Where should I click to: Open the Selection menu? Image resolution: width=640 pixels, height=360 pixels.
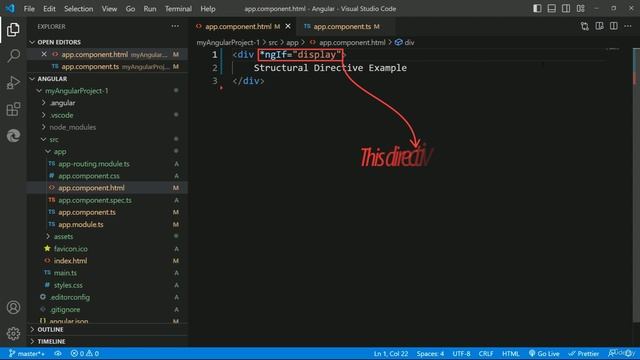coord(78,9)
